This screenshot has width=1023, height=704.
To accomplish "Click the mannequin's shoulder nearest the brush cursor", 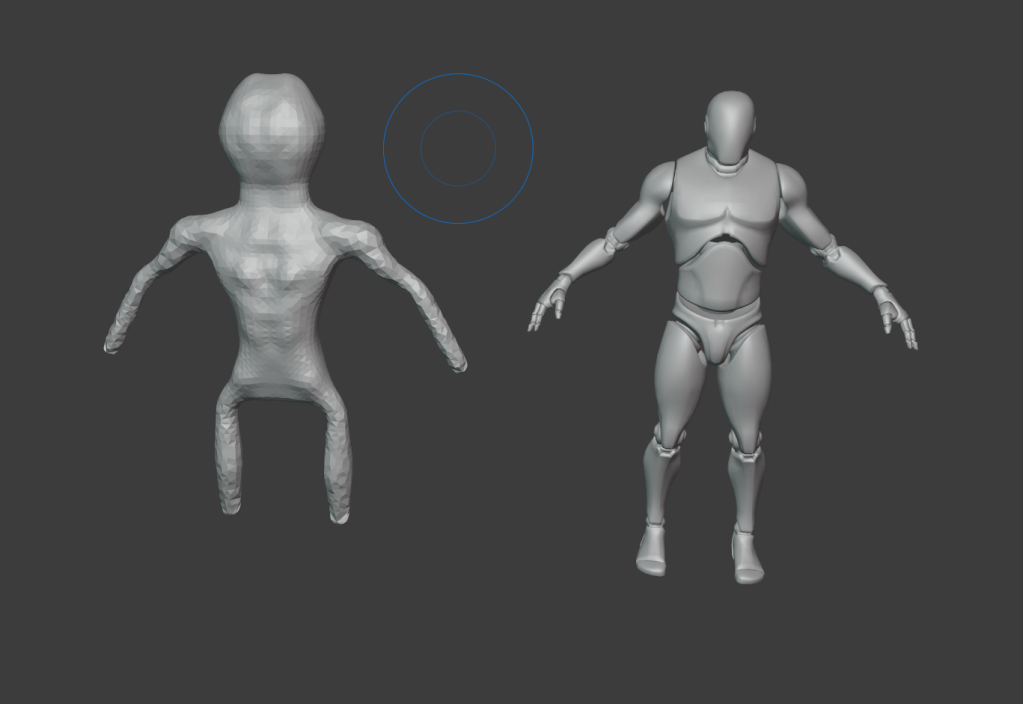I will pyautogui.click(x=657, y=185).
